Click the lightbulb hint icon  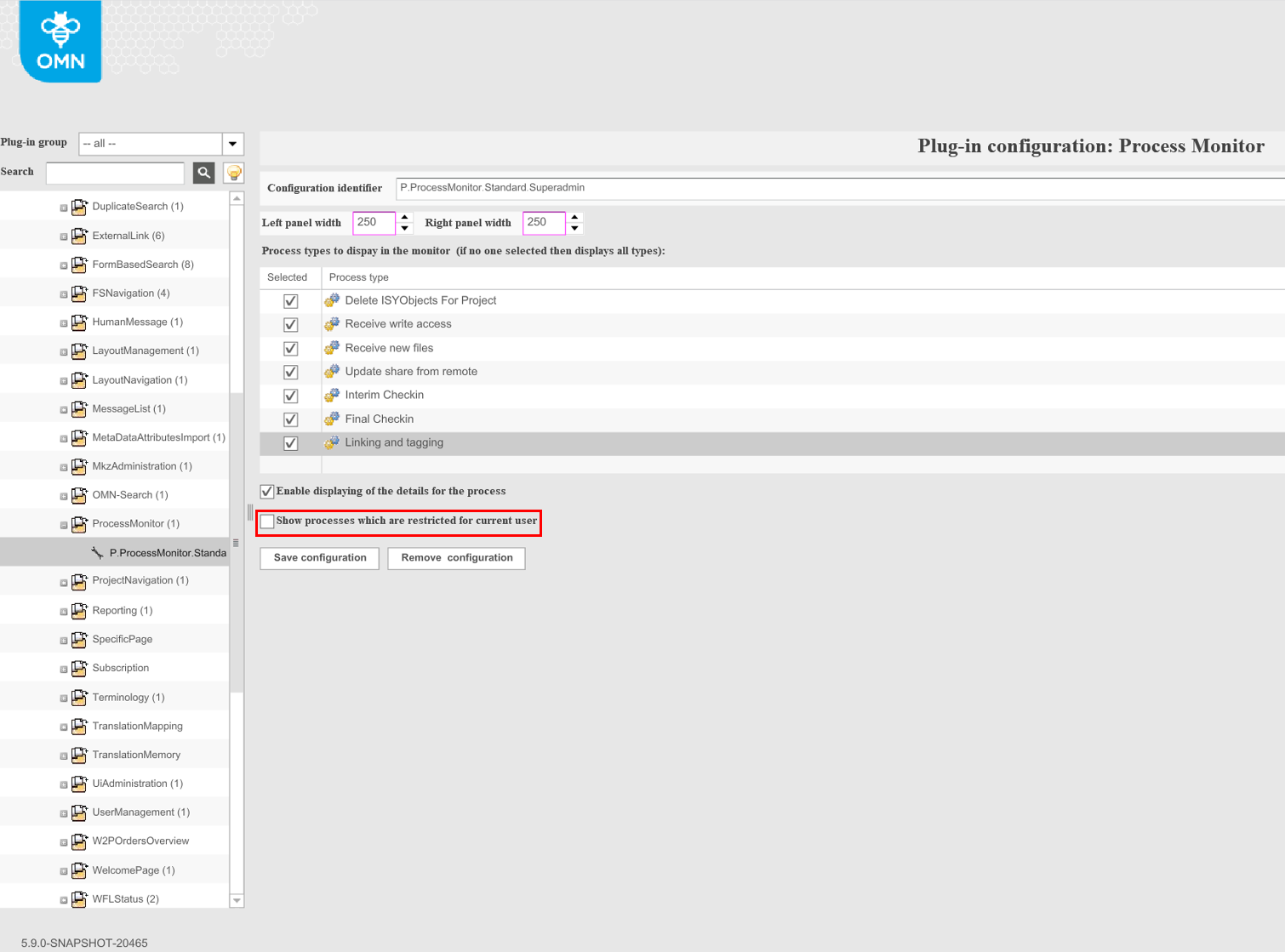(232, 173)
